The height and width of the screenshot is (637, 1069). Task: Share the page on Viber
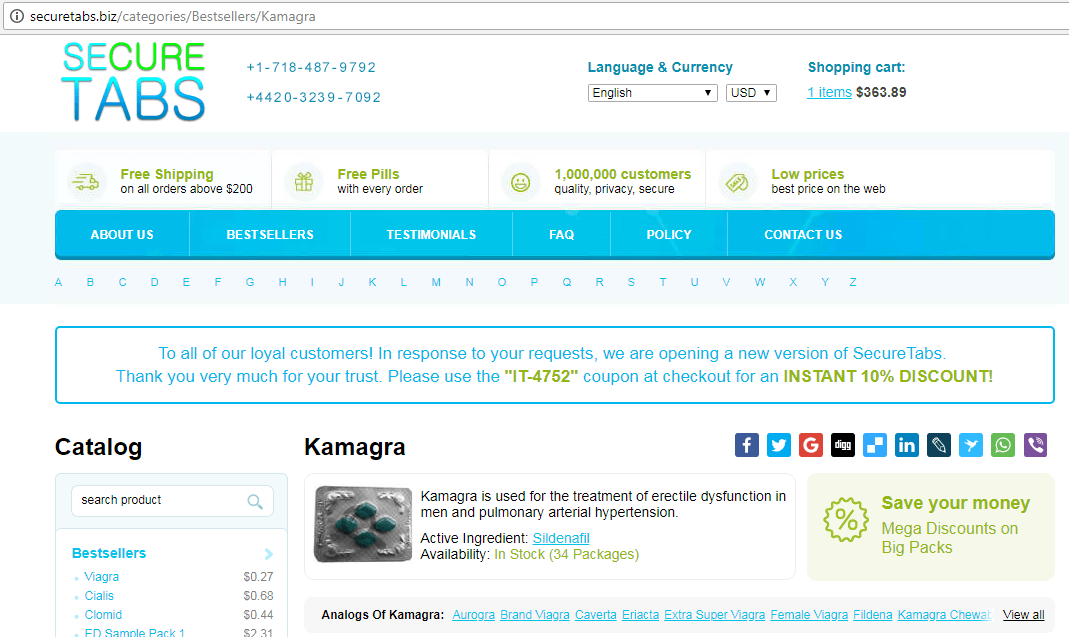pos(1035,445)
